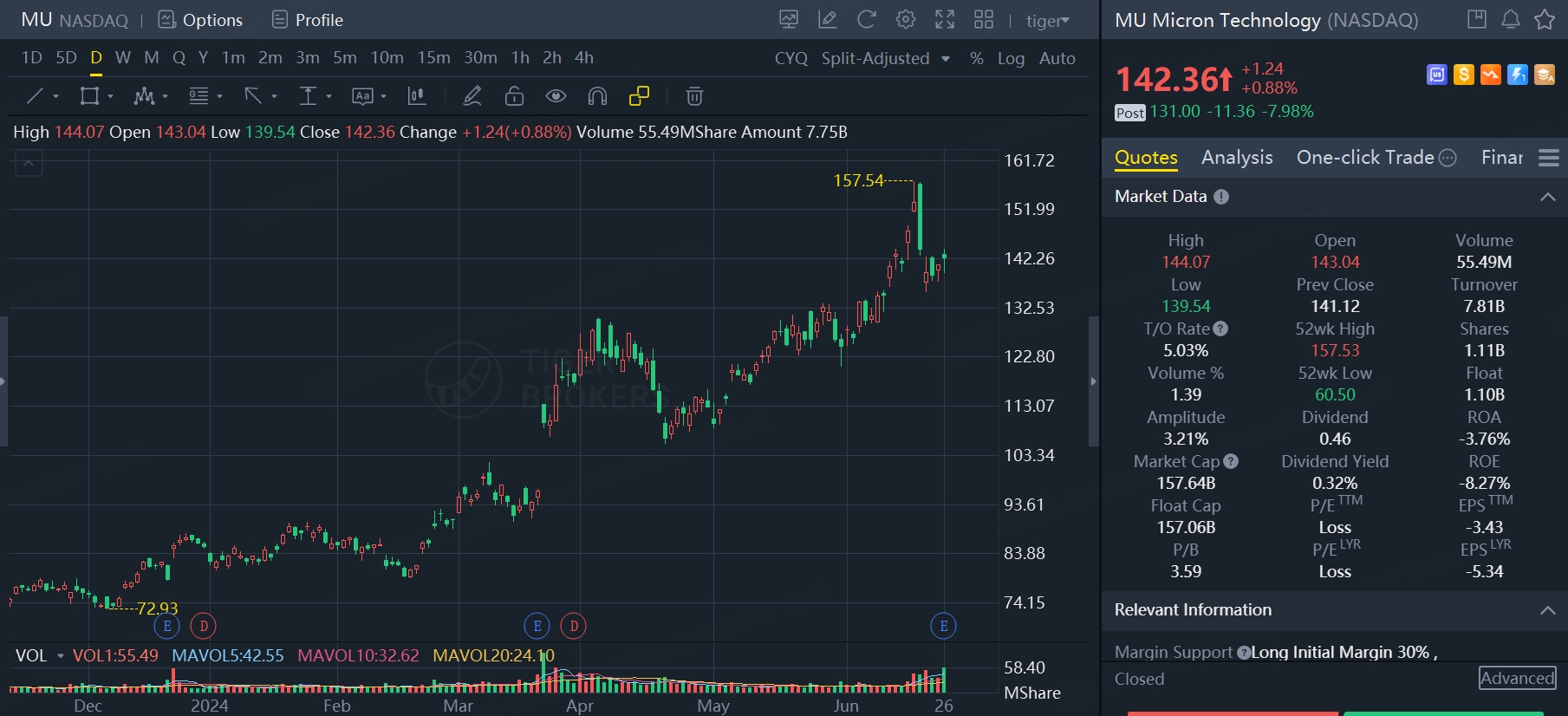Toggle the CYQ chip distribution
1568x716 pixels.
tap(791, 58)
